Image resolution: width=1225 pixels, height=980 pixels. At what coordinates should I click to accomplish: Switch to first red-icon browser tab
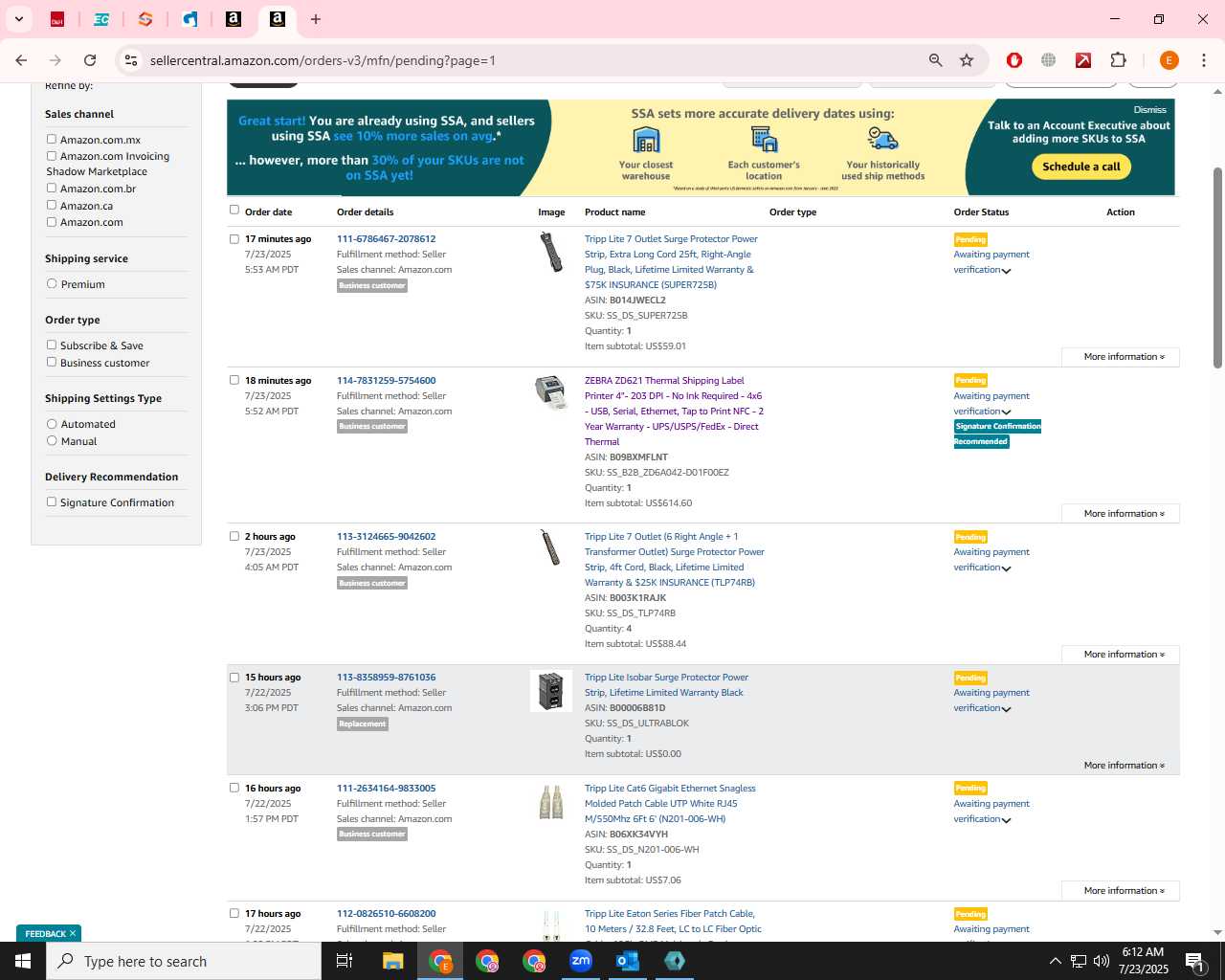click(57, 19)
